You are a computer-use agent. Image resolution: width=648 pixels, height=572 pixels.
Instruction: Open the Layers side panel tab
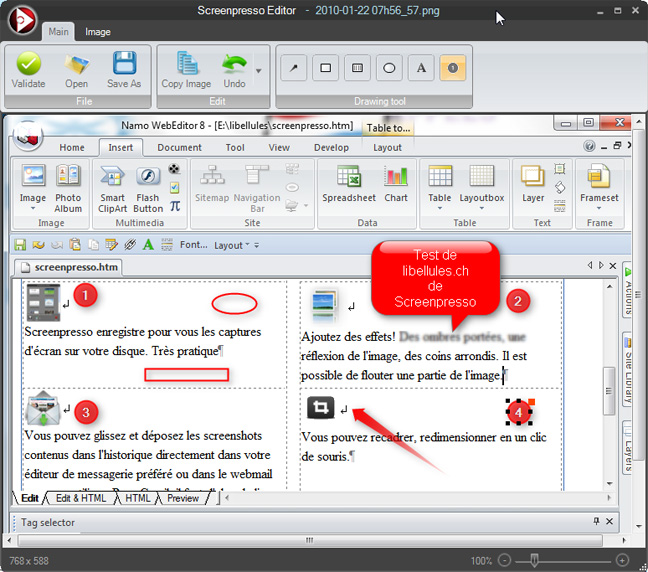click(628, 448)
